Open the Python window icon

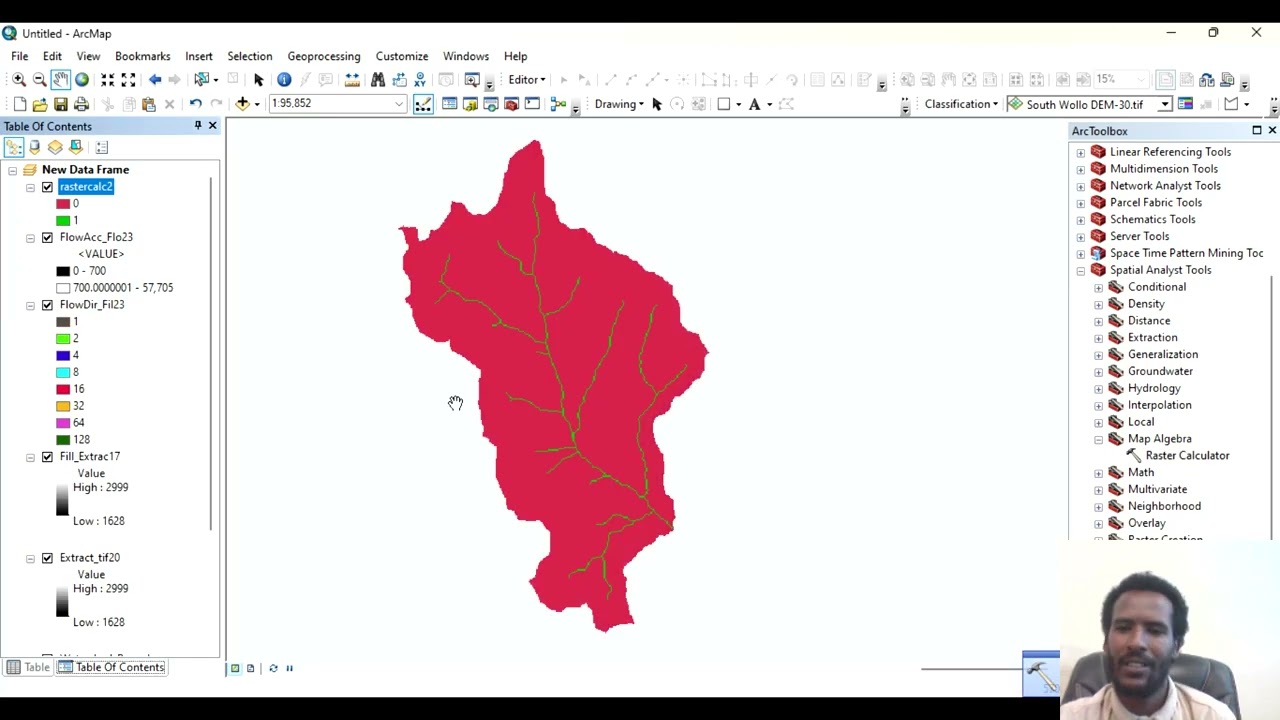[x=532, y=104]
